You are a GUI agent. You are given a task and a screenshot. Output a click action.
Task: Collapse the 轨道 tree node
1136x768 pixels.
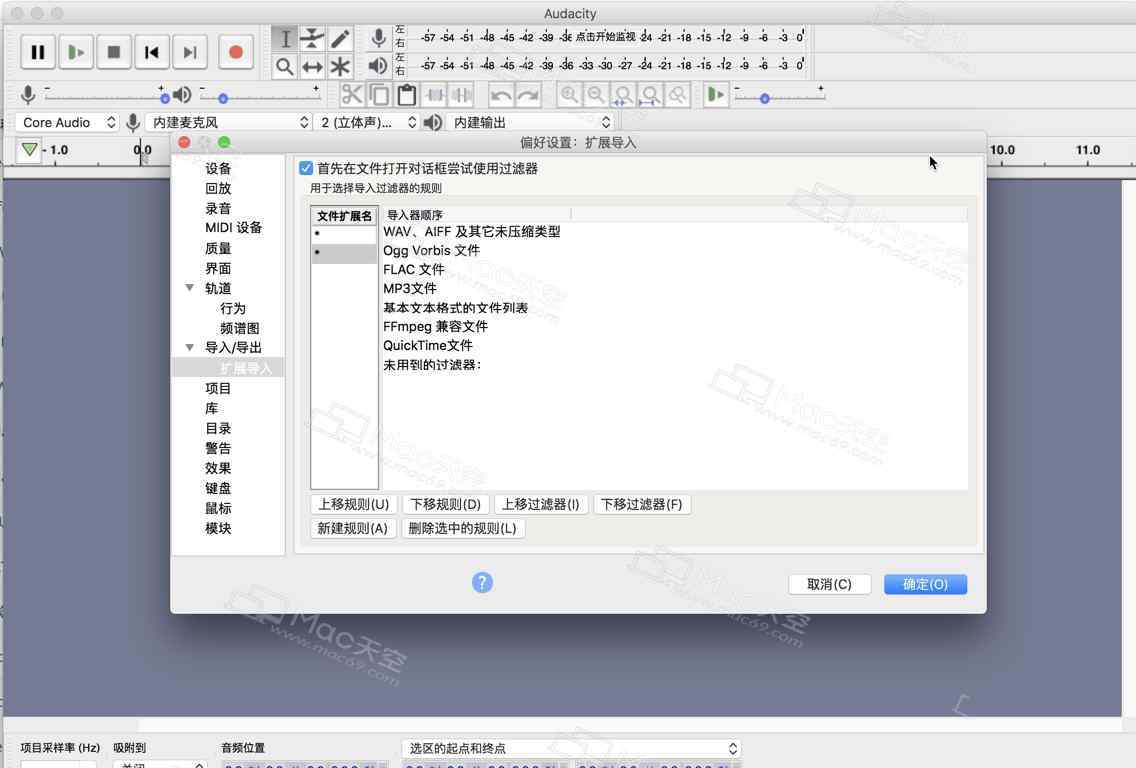[x=190, y=288]
